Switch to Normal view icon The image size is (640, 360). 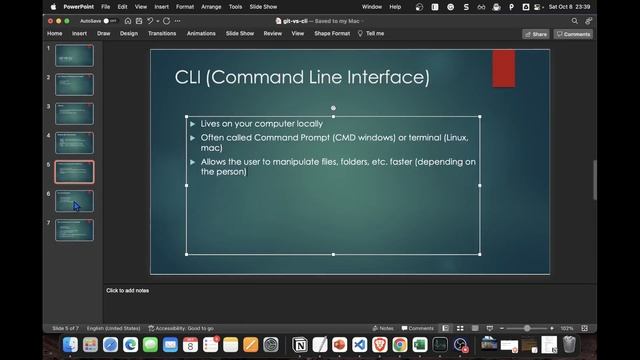tap(445, 328)
